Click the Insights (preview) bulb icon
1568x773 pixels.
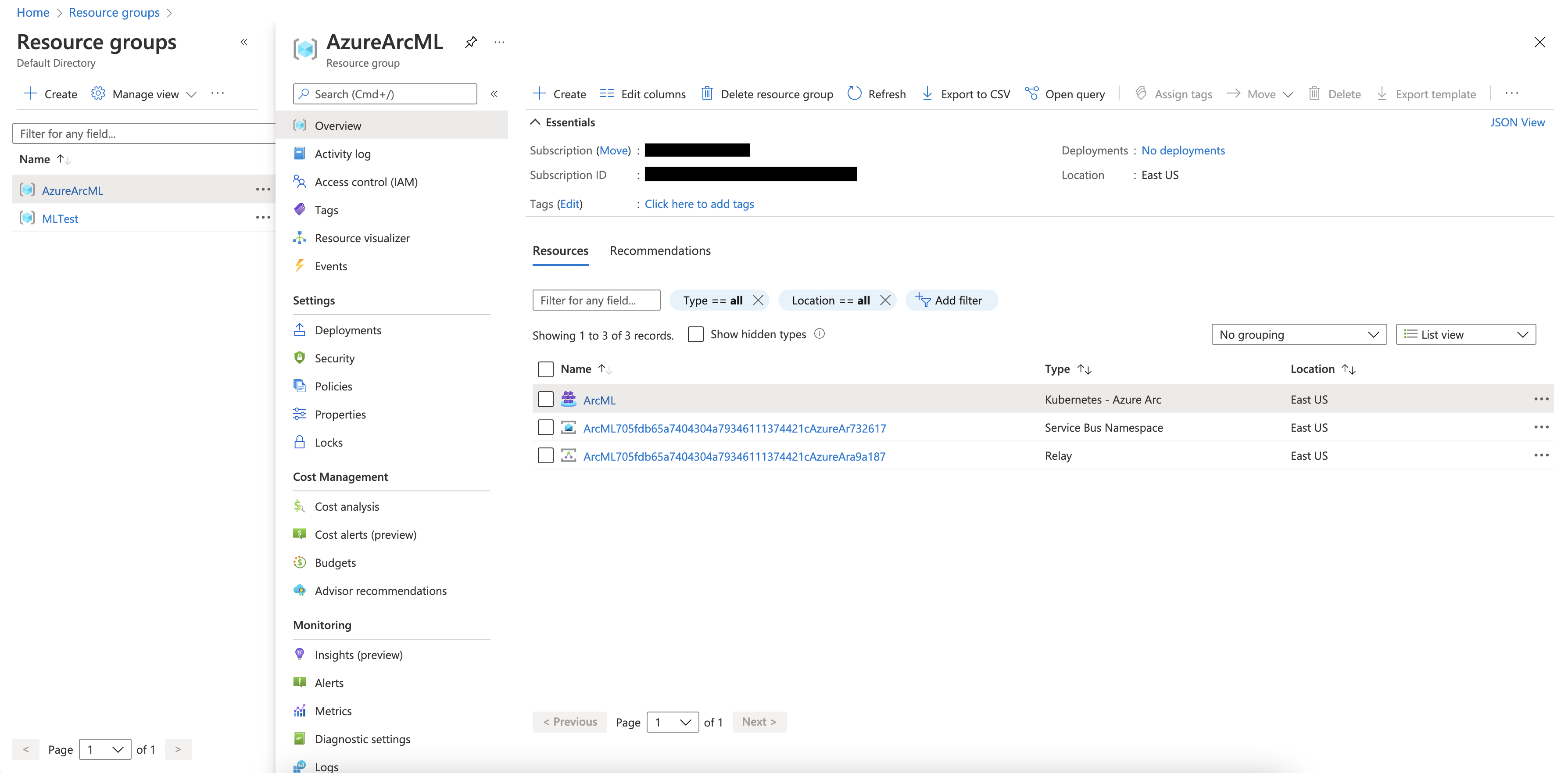pos(300,654)
